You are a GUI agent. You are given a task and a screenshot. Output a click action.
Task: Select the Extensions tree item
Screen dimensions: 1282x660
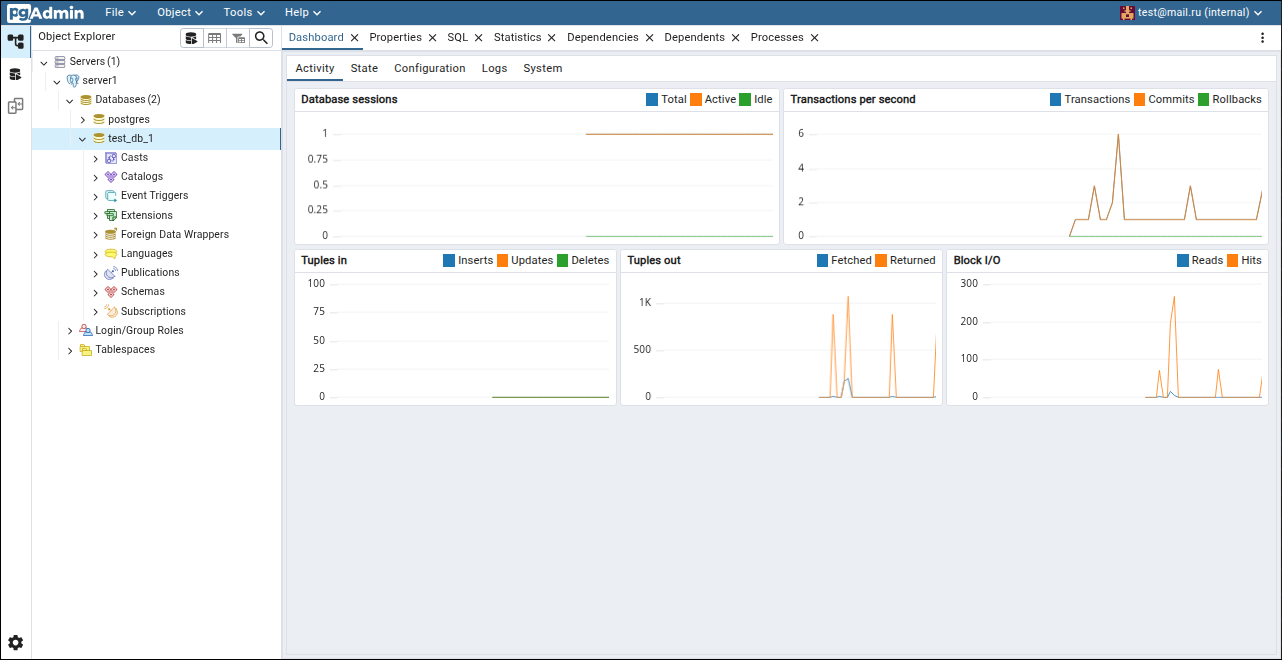(146, 215)
